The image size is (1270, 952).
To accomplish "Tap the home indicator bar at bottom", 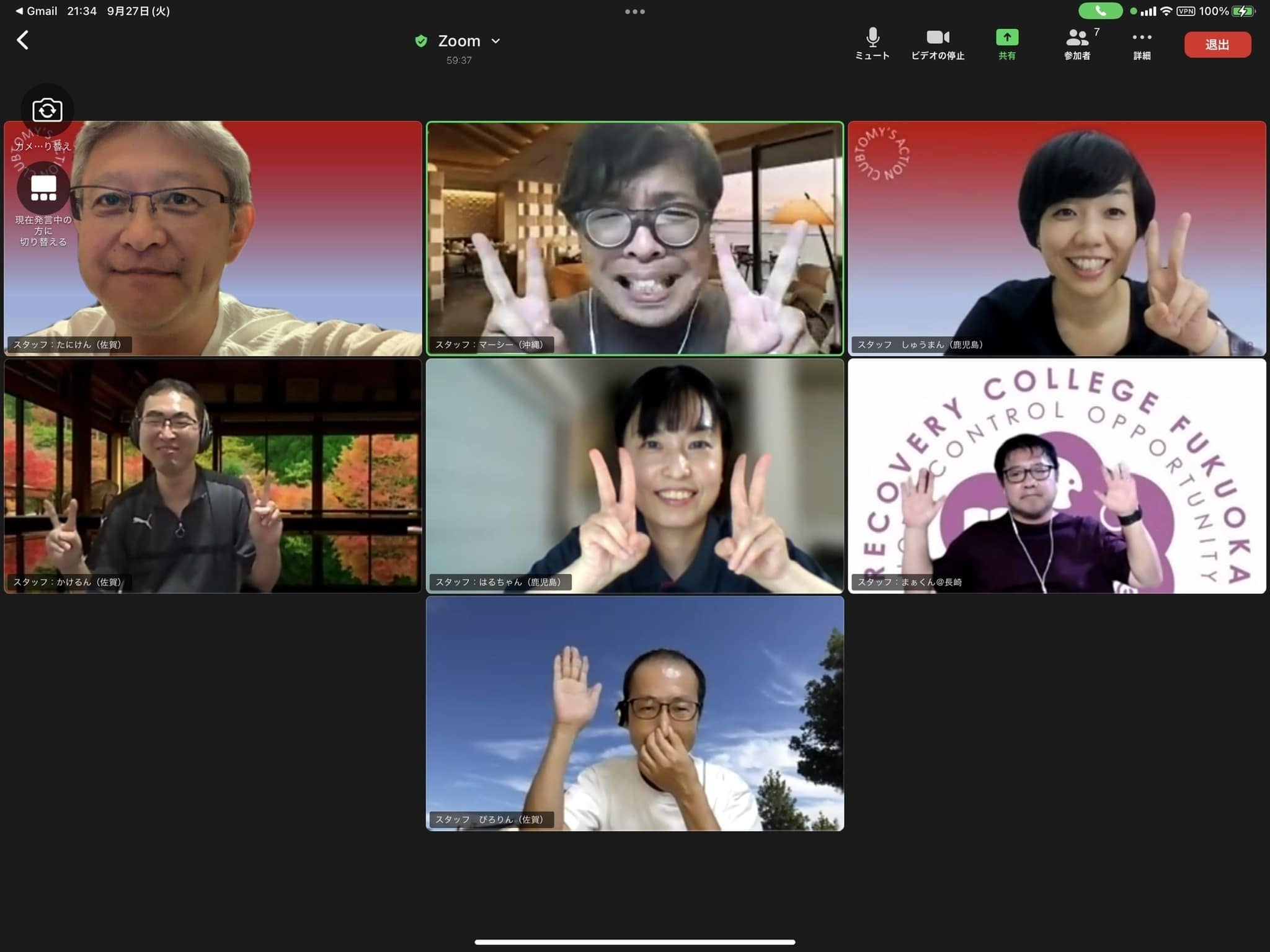I will pyautogui.click(x=634, y=941).
